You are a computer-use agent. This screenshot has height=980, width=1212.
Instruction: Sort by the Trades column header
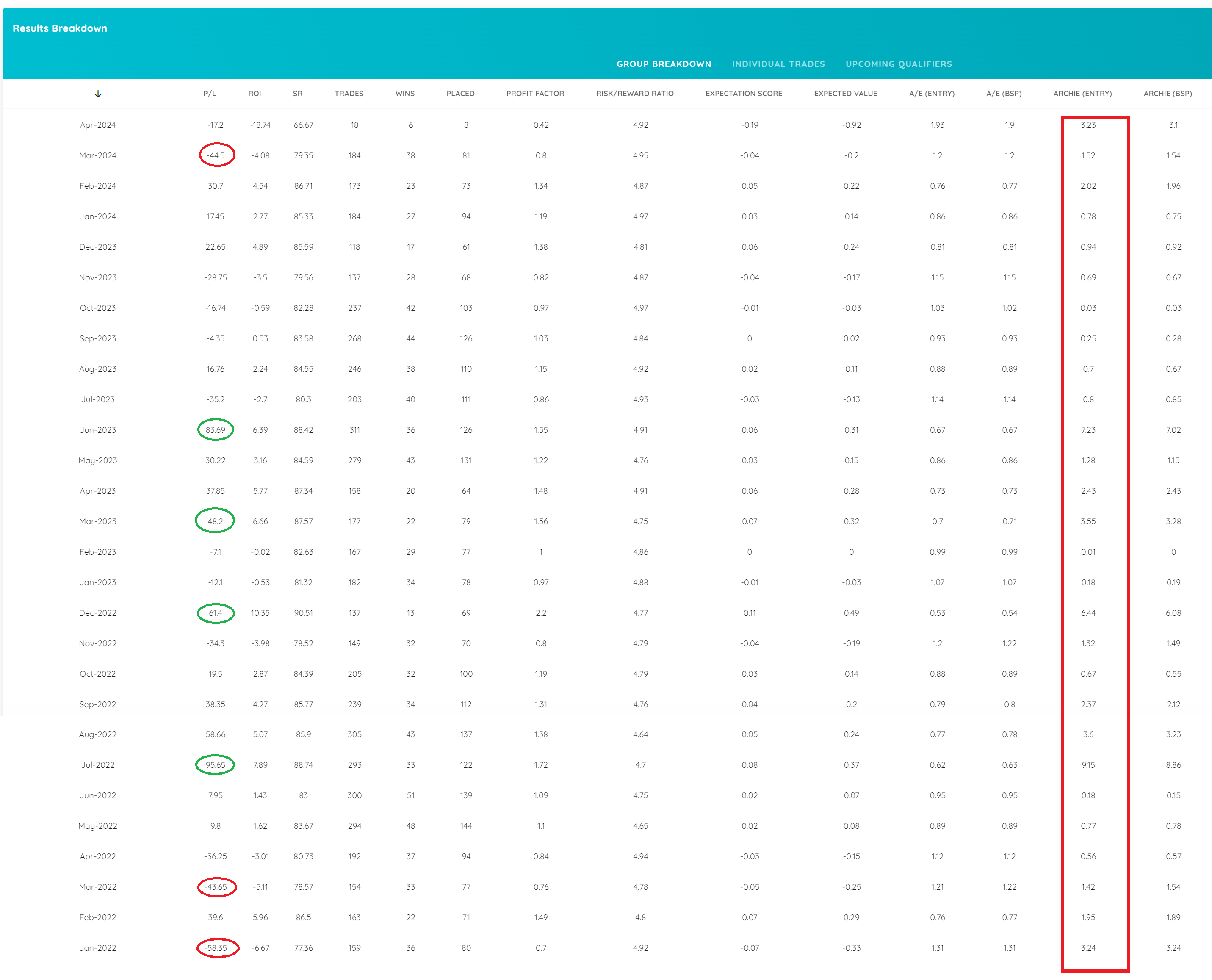(349, 94)
